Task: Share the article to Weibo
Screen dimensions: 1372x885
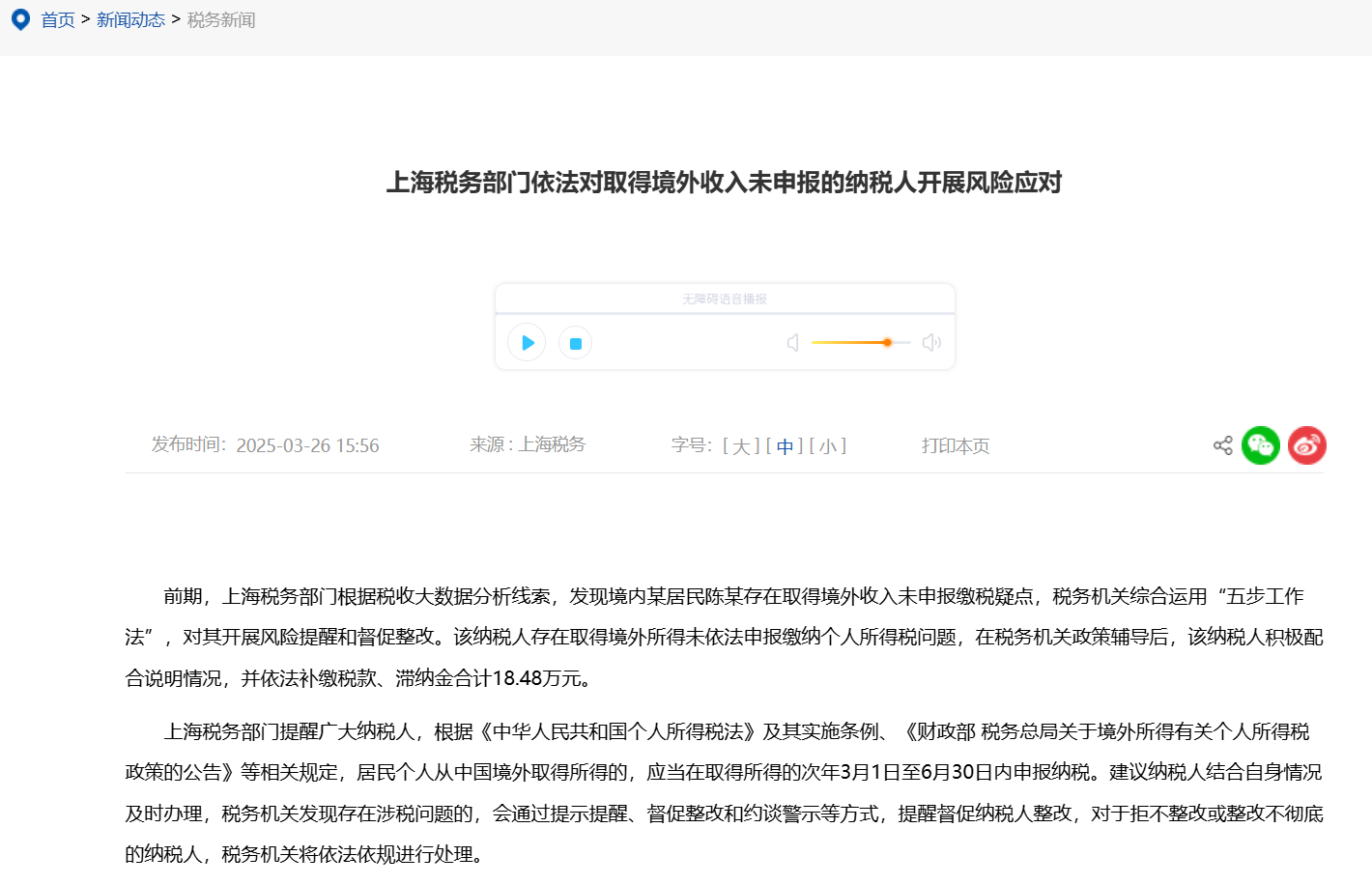Action: [1307, 444]
